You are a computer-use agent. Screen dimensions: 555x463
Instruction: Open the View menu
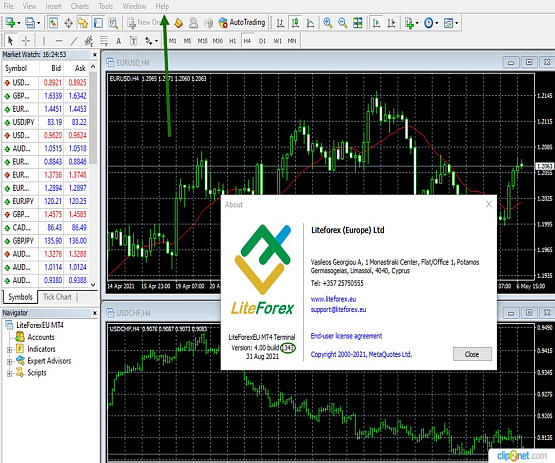[29, 6]
